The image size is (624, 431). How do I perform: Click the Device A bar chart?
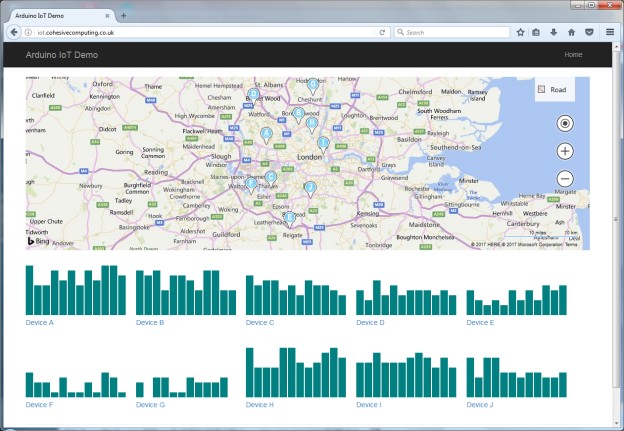(76, 290)
